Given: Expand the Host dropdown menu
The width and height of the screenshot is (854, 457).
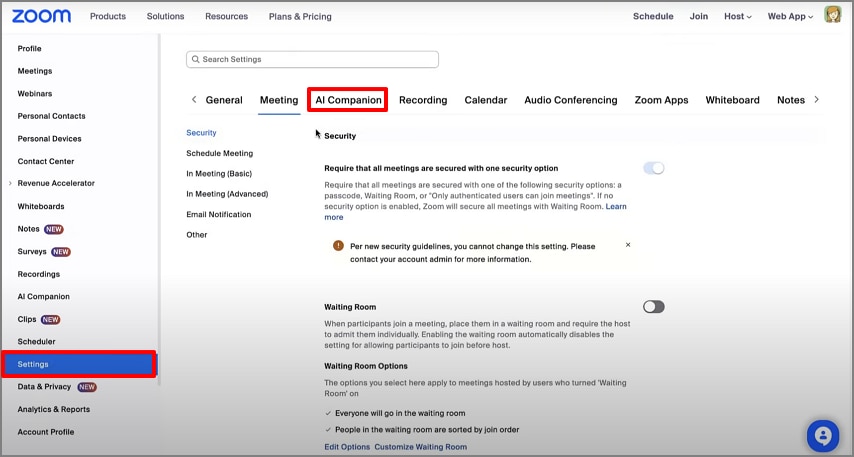Looking at the screenshot, I should (737, 16).
